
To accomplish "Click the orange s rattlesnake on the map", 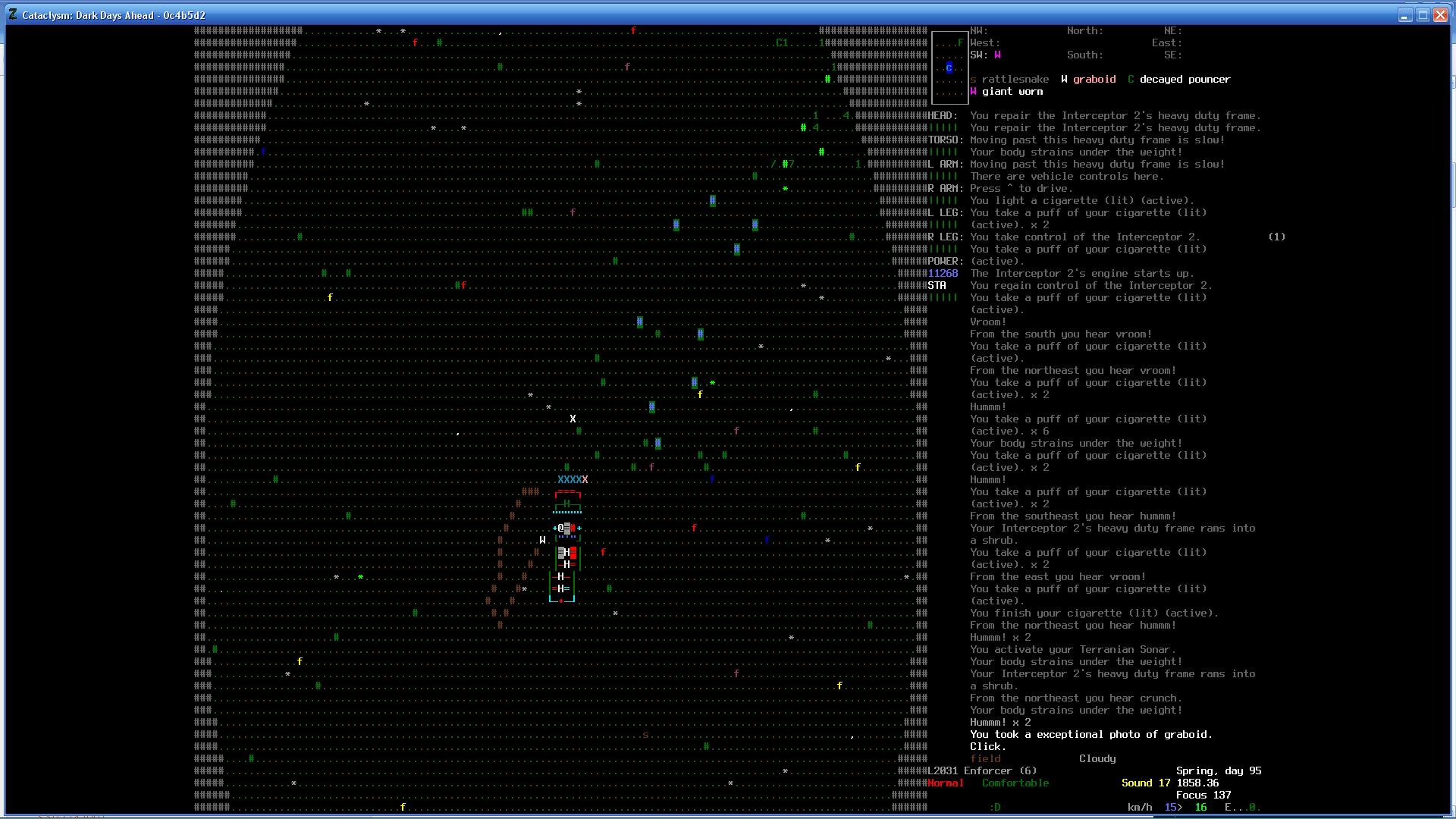I will [x=645, y=735].
